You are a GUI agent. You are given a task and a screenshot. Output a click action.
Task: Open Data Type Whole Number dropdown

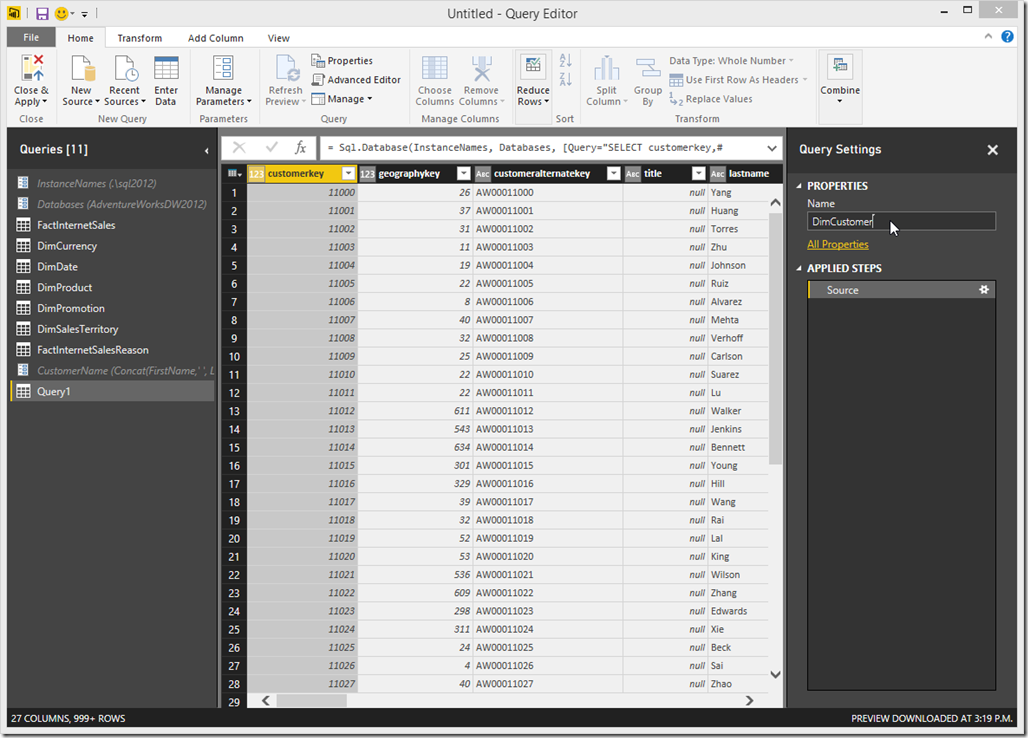click(731, 60)
